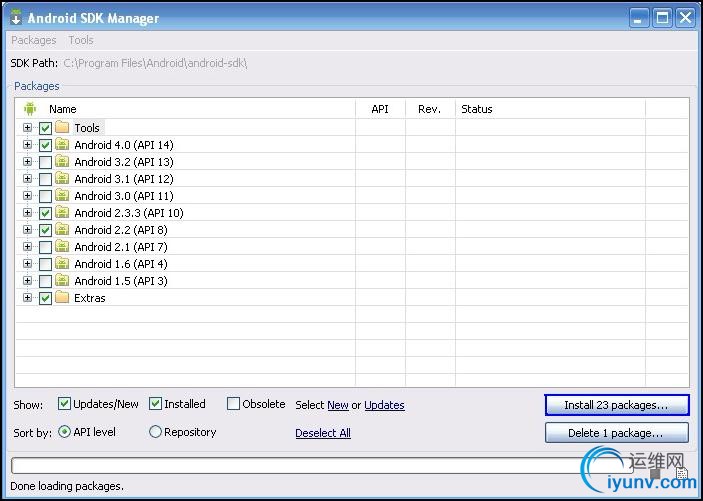Uncheck the Android 2.2 (API 8) checkbox
Screen dimensions: 703x501
pos(45,230)
